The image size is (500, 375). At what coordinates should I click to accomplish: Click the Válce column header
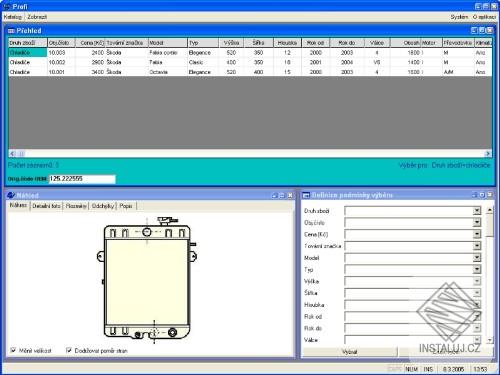click(x=377, y=43)
